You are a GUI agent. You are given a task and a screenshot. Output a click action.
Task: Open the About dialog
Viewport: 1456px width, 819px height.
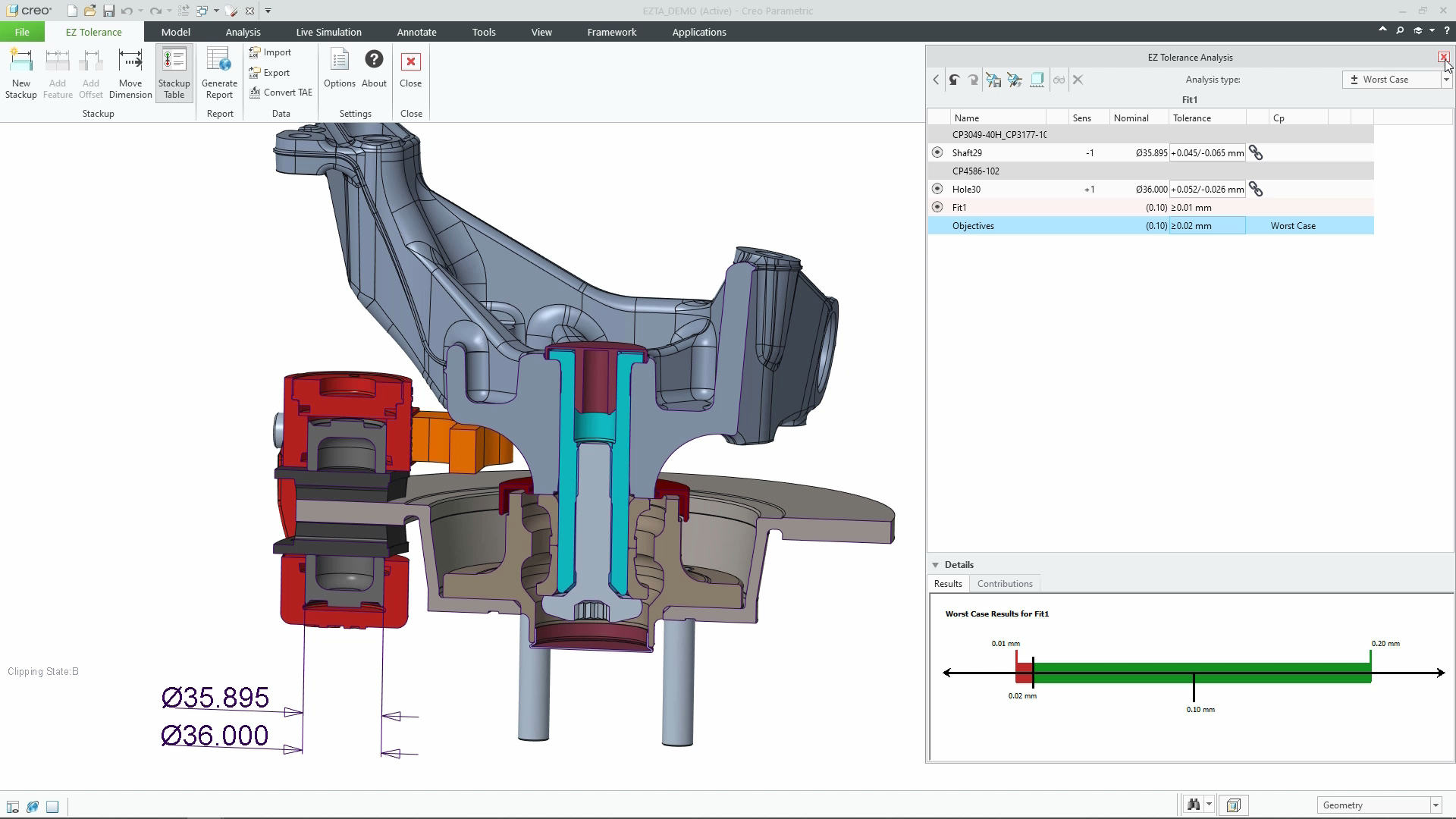tap(374, 68)
